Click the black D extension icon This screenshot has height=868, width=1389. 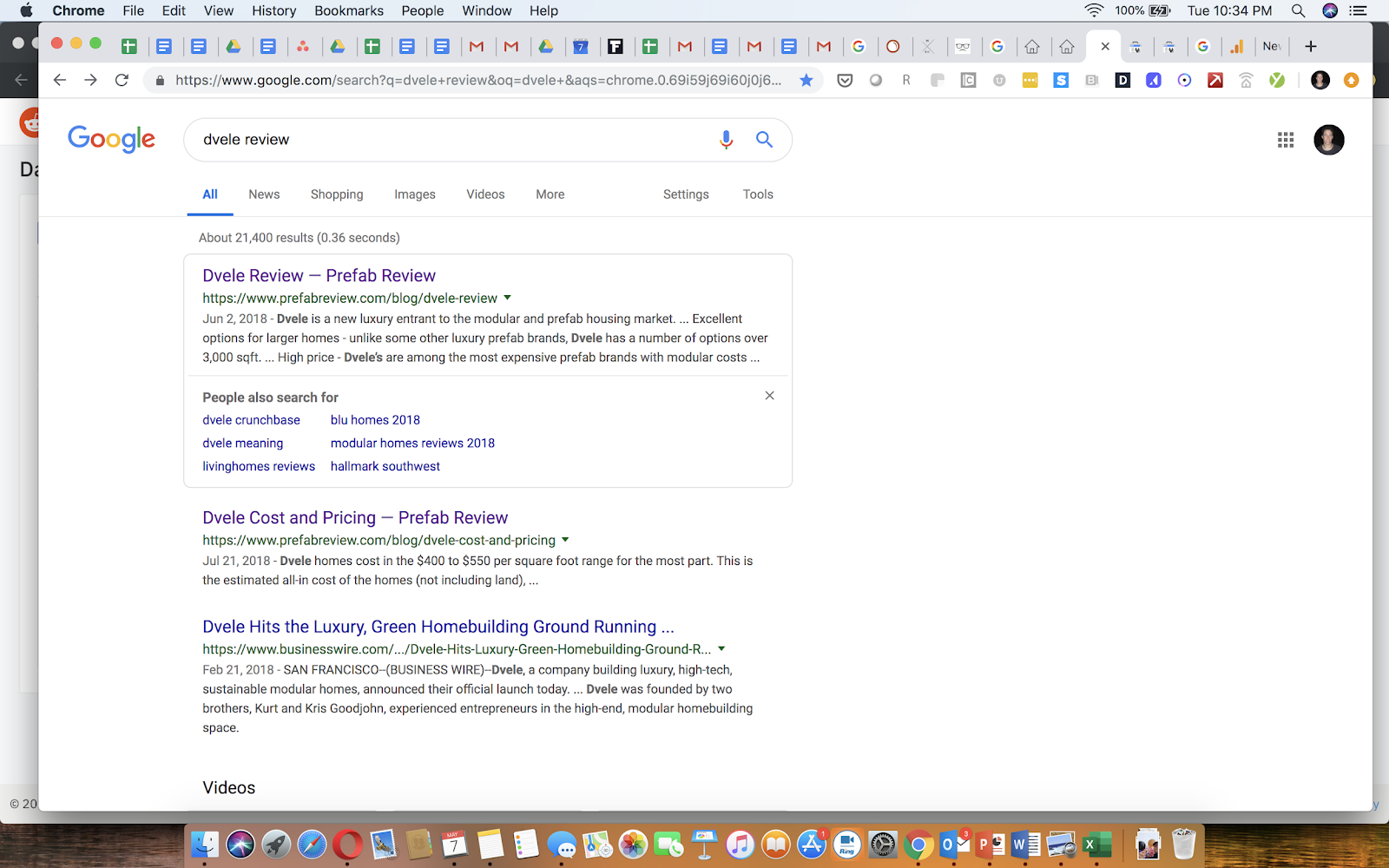tap(1122, 80)
